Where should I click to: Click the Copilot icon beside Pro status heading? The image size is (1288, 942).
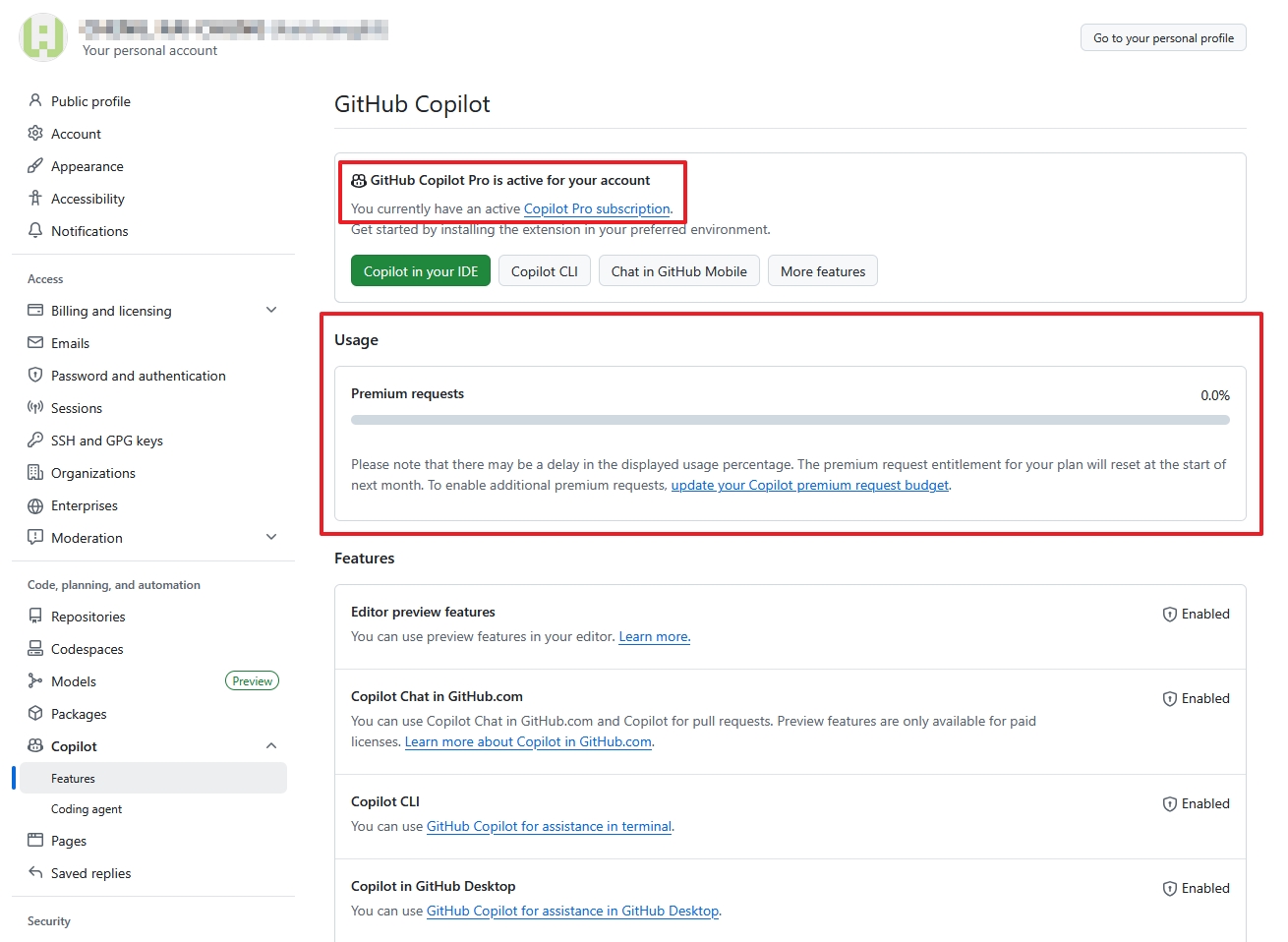[359, 181]
